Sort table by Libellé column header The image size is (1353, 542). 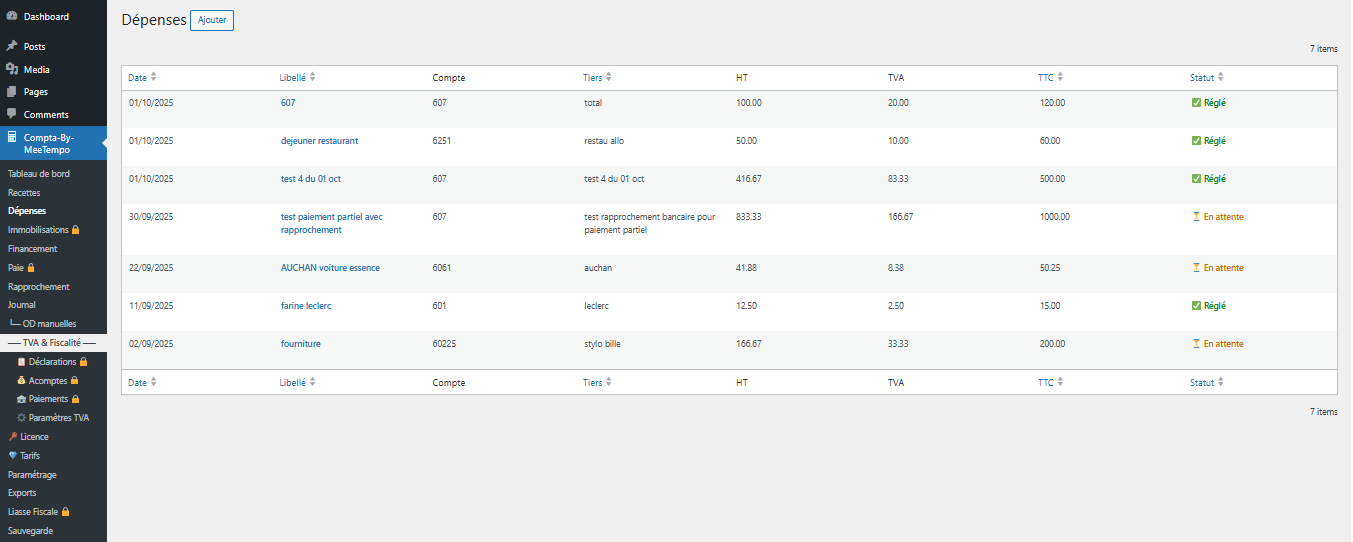292,78
